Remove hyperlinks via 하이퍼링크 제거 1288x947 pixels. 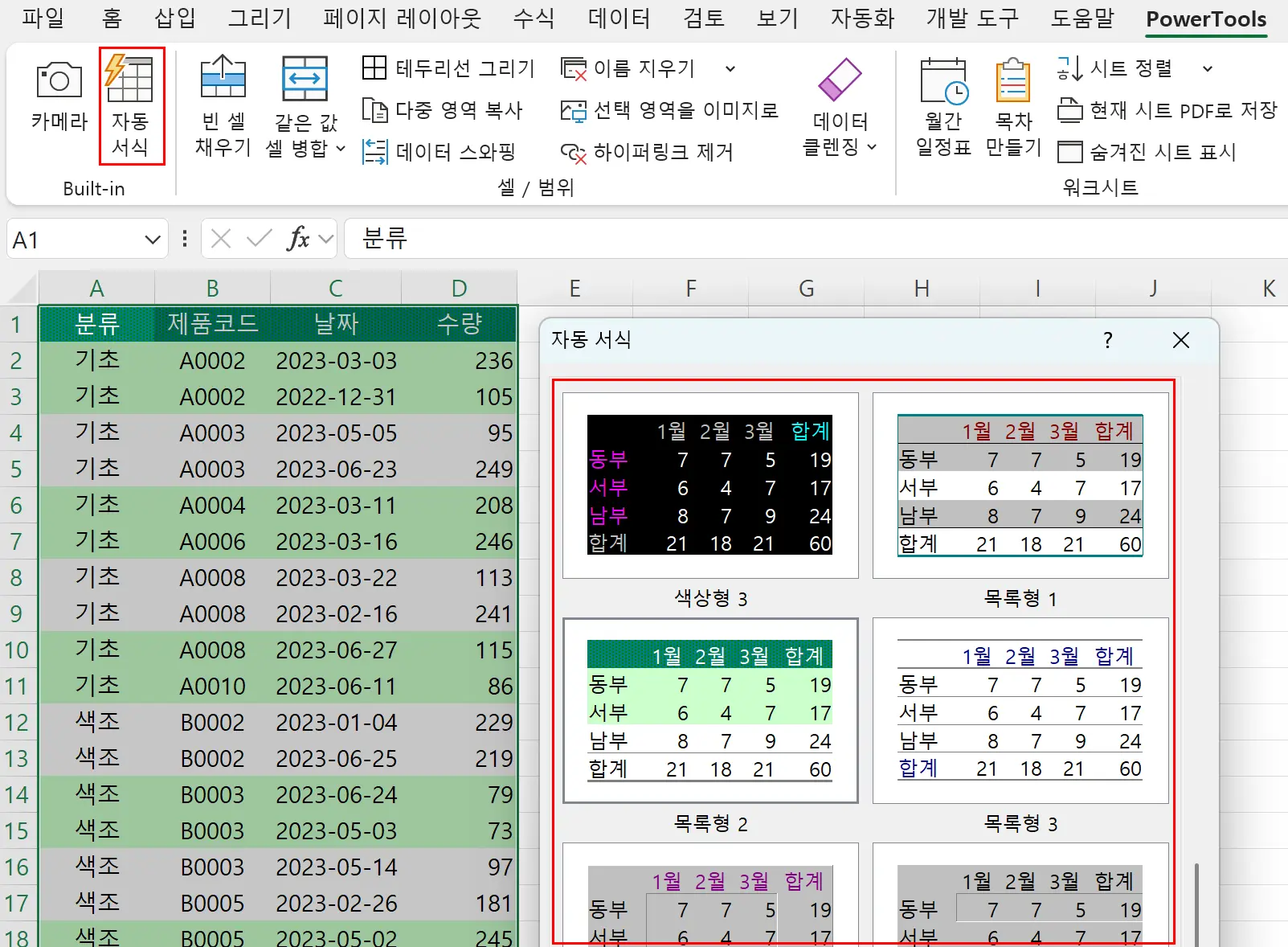click(x=663, y=152)
